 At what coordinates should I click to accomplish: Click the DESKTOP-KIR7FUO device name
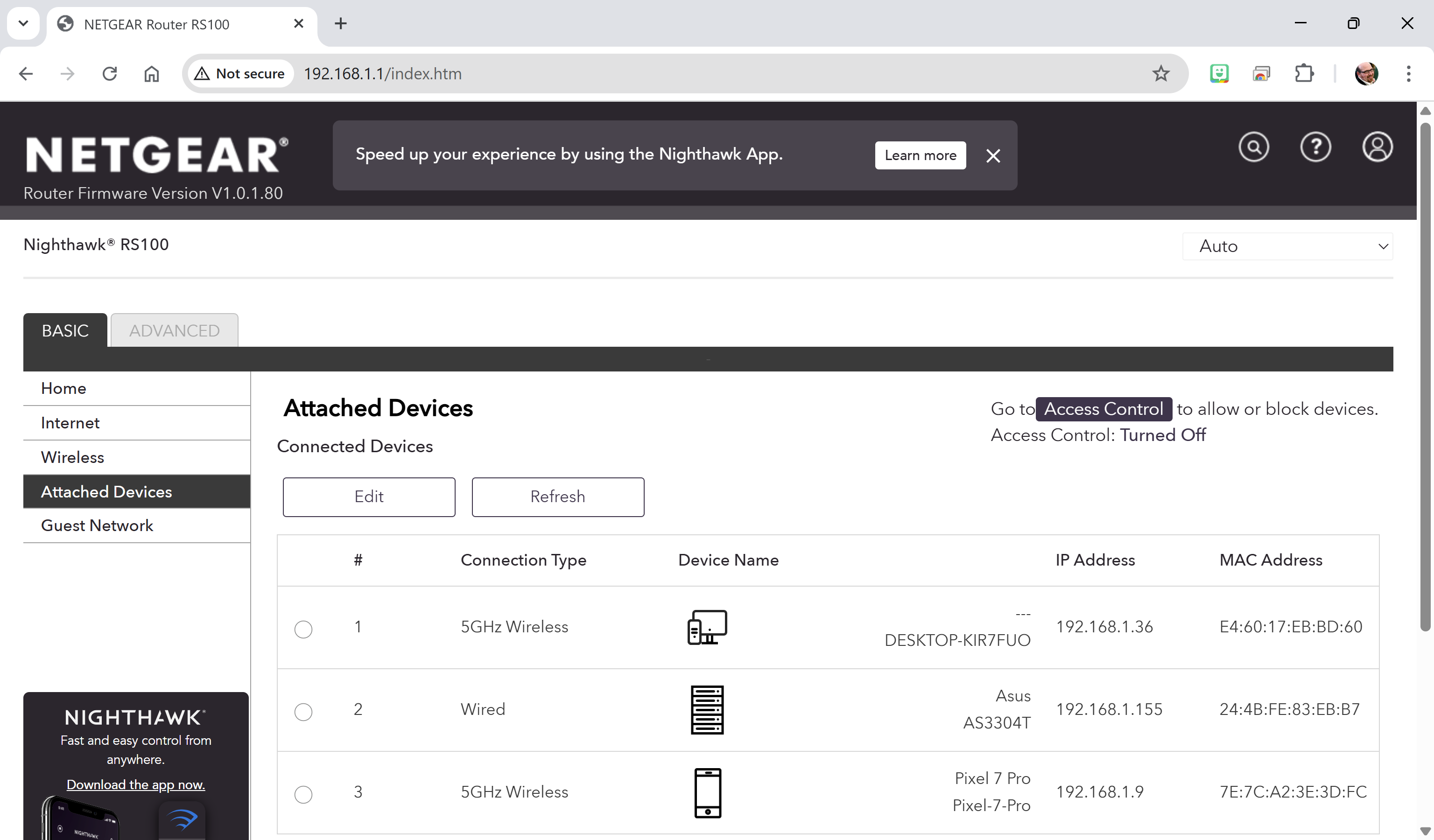coord(957,640)
